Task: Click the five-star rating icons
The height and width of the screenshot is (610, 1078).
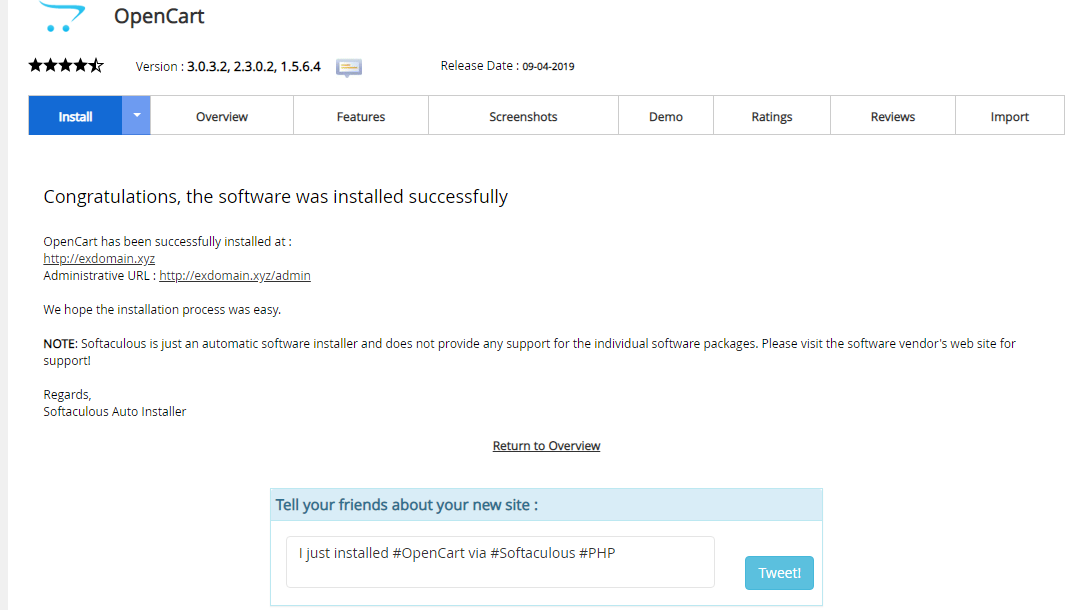Action: 66,65
